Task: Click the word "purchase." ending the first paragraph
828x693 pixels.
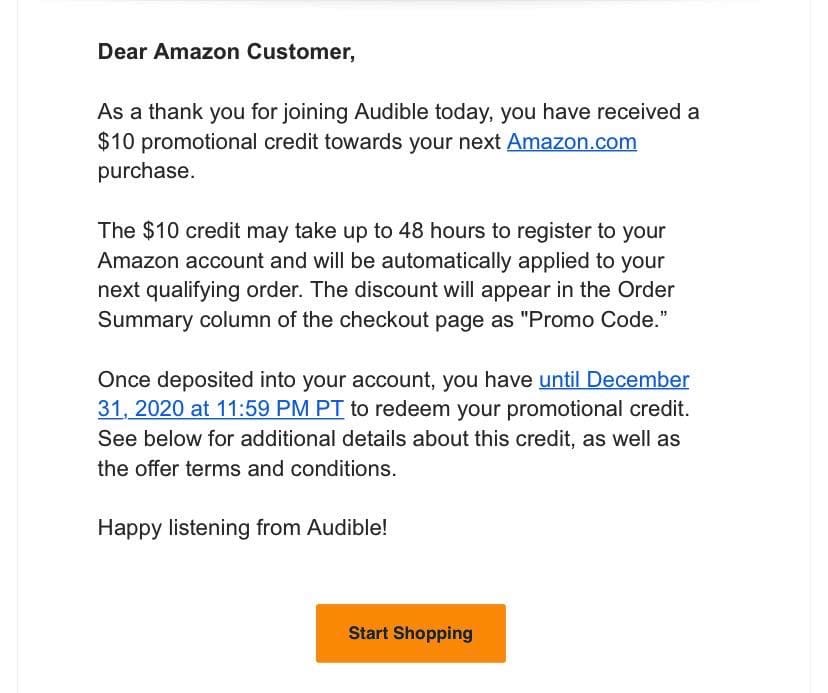Action: click(146, 171)
